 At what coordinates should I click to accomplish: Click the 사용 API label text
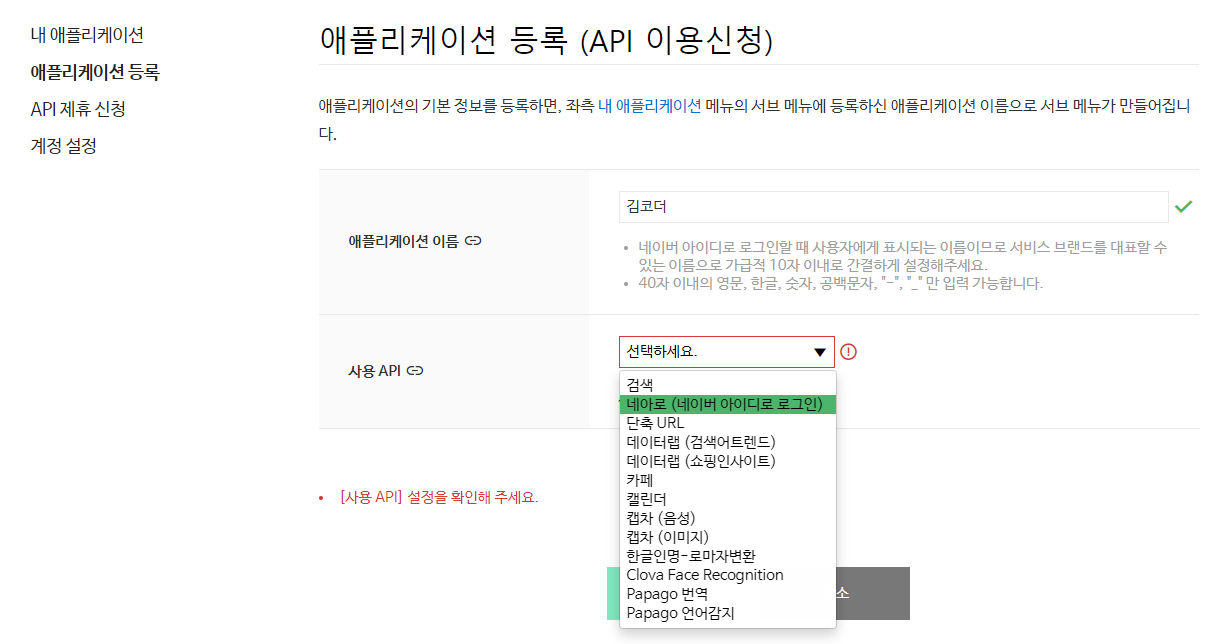click(374, 371)
